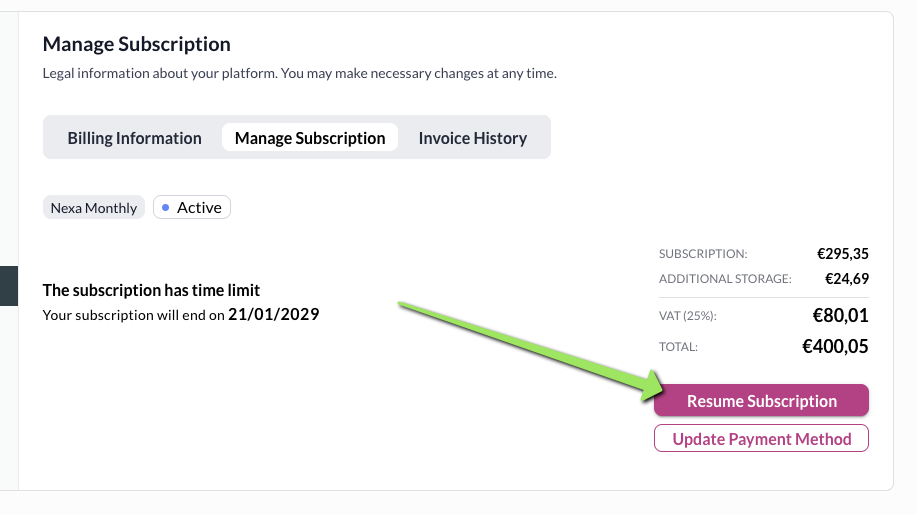Click the VAT (25%) label
The height and width of the screenshot is (514, 917).
[688, 316]
